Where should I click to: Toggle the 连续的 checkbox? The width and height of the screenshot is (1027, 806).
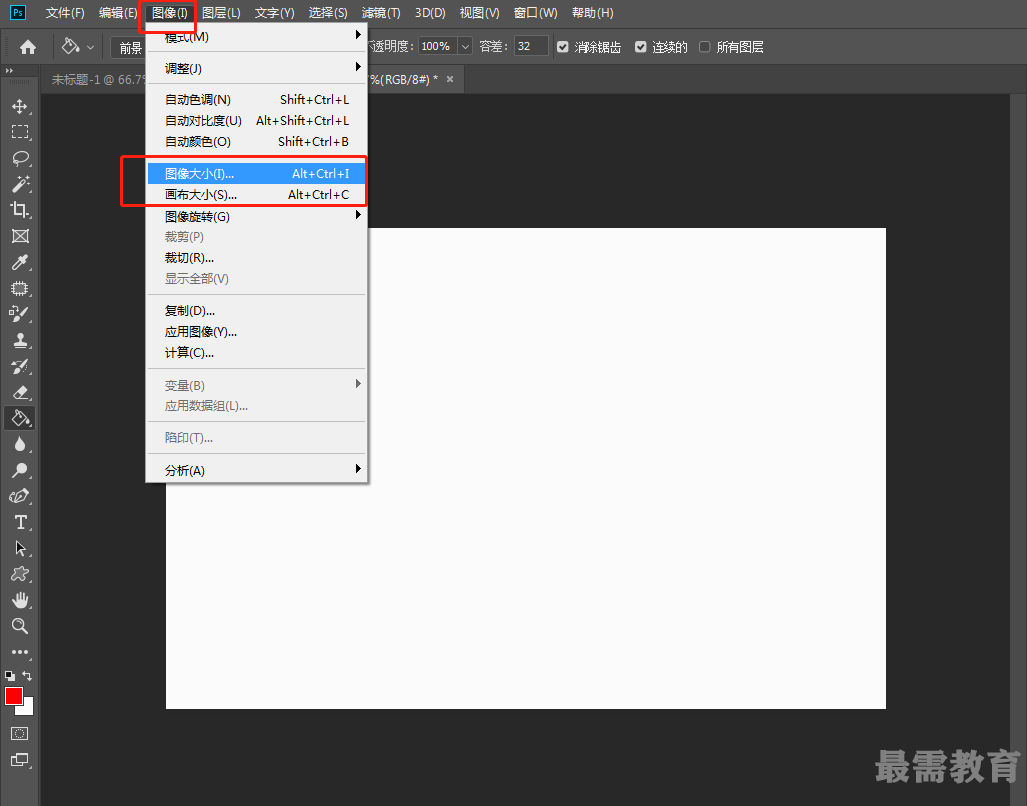pos(641,47)
